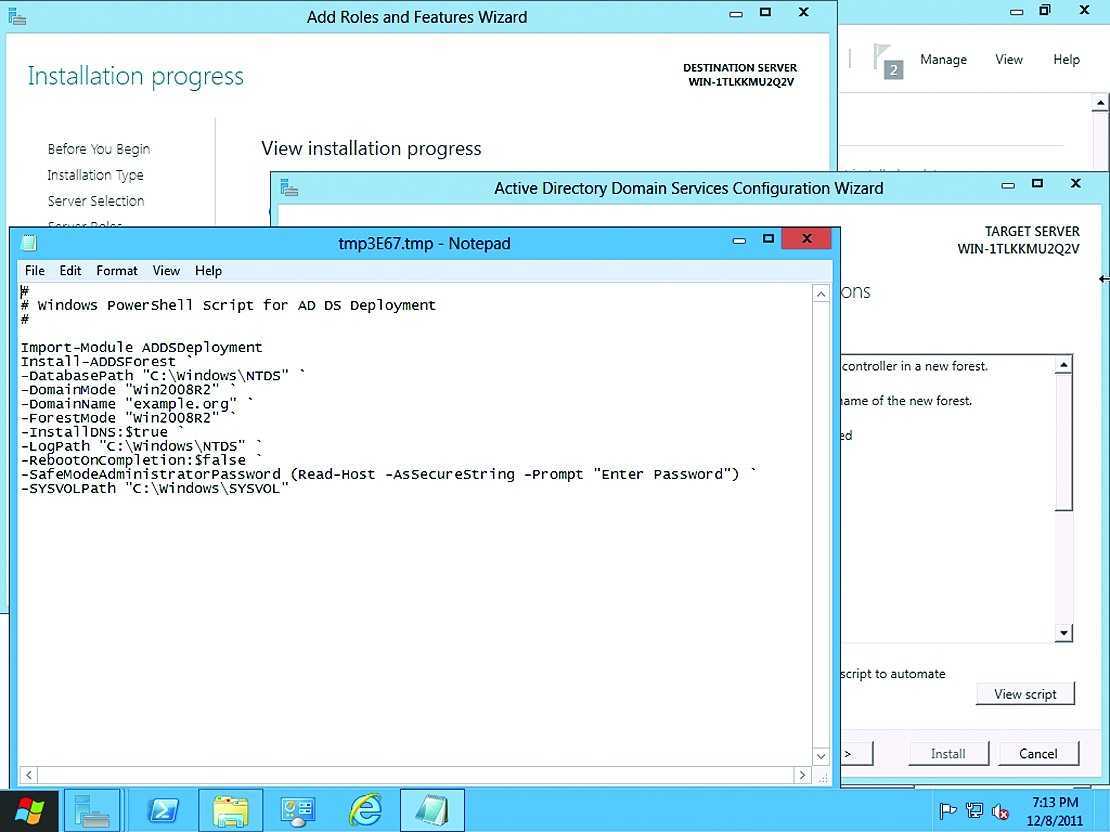
Task: Open the Server Manager View menu
Action: [x=1008, y=60]
